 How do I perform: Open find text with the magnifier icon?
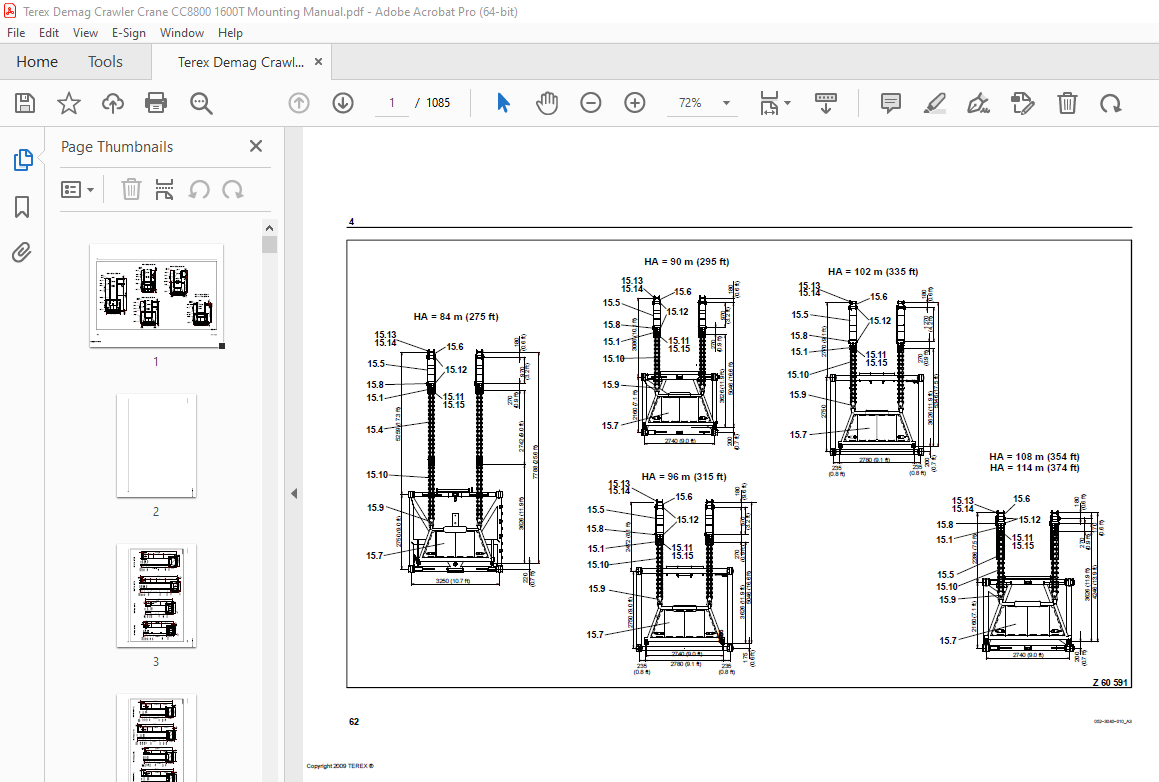pyautogui.click(x=201, y=103)
